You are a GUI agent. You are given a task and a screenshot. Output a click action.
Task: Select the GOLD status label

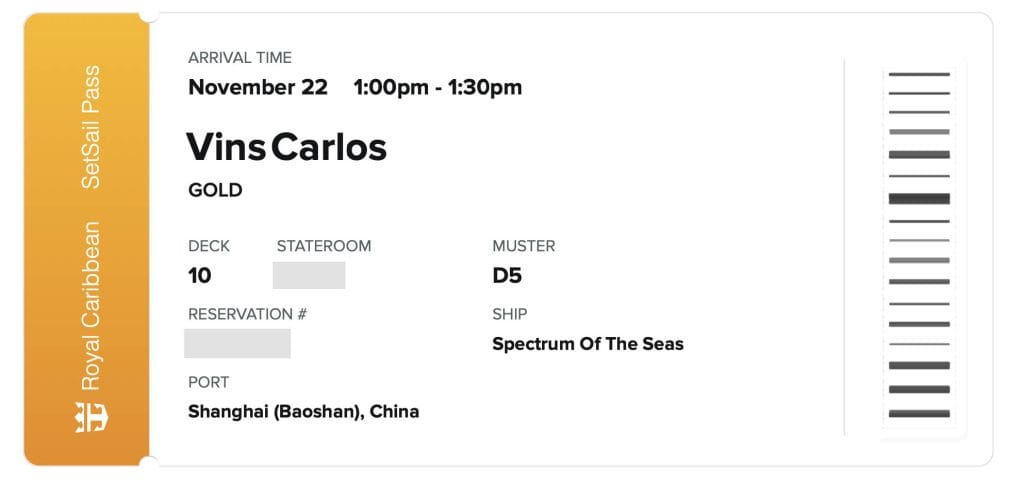tap(215, 190)
